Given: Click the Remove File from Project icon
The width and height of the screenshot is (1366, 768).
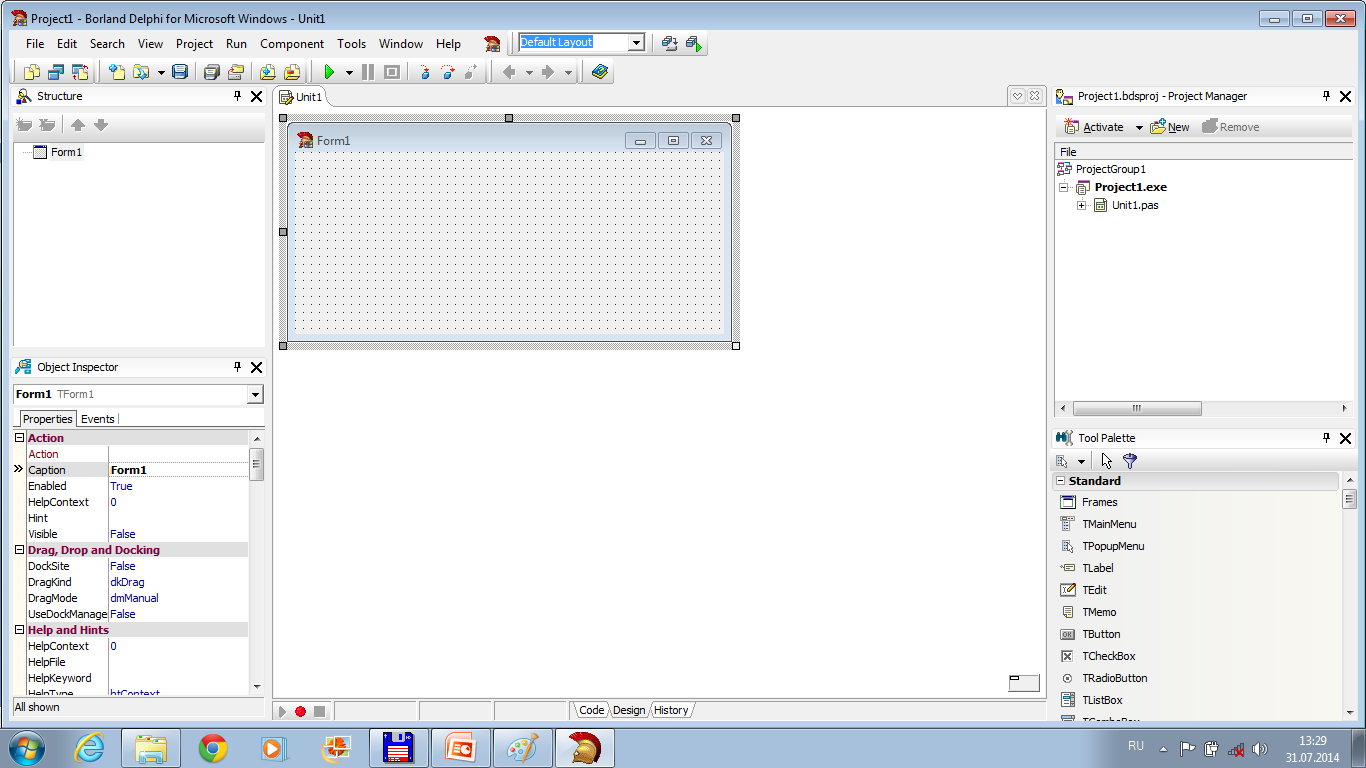Looking at the screenshot, I should tap(291, 72).
